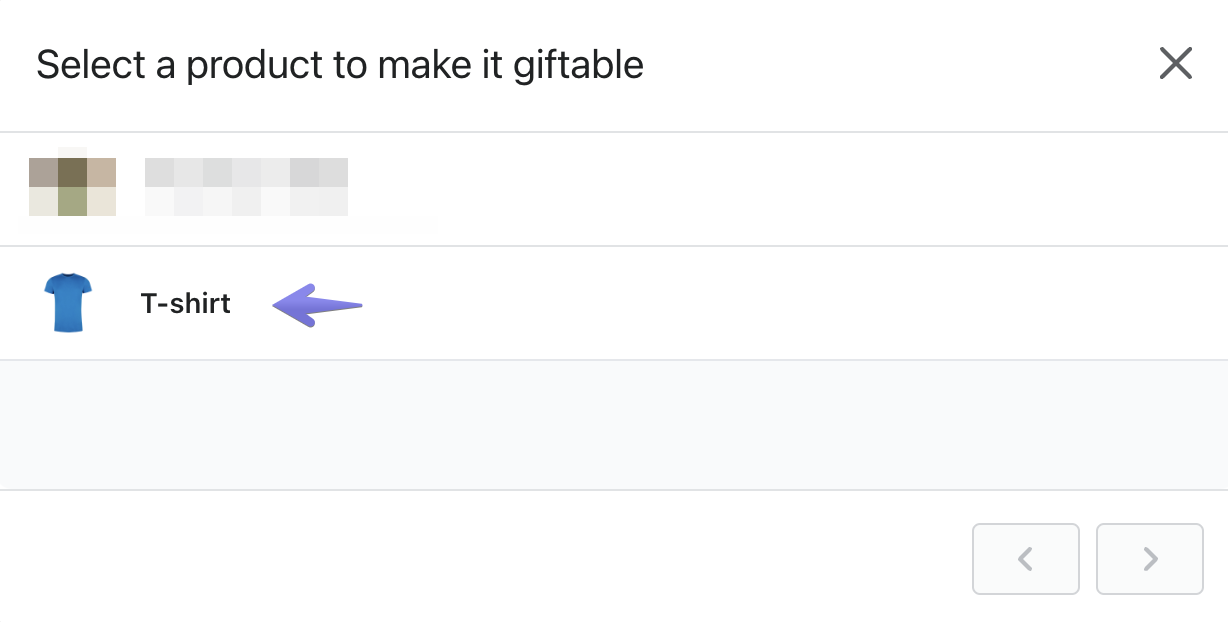The image size is (1228, 622).
Task: Click the empty gray area below the product list
Action: click(x=614, y=425)
